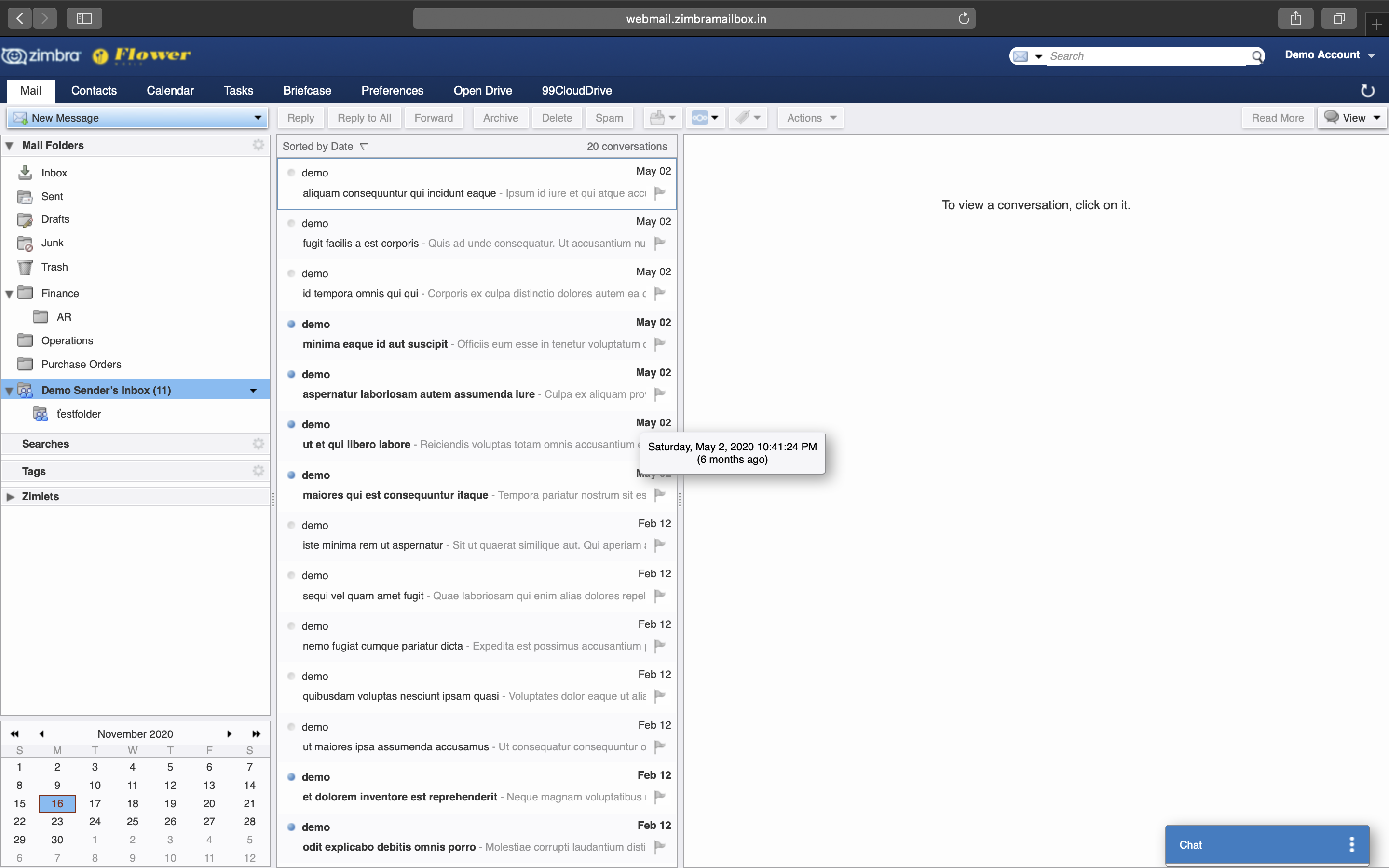Click the Junk folder icon
The height and width of the screenshot is (868, 1389).
coord(25,244)
